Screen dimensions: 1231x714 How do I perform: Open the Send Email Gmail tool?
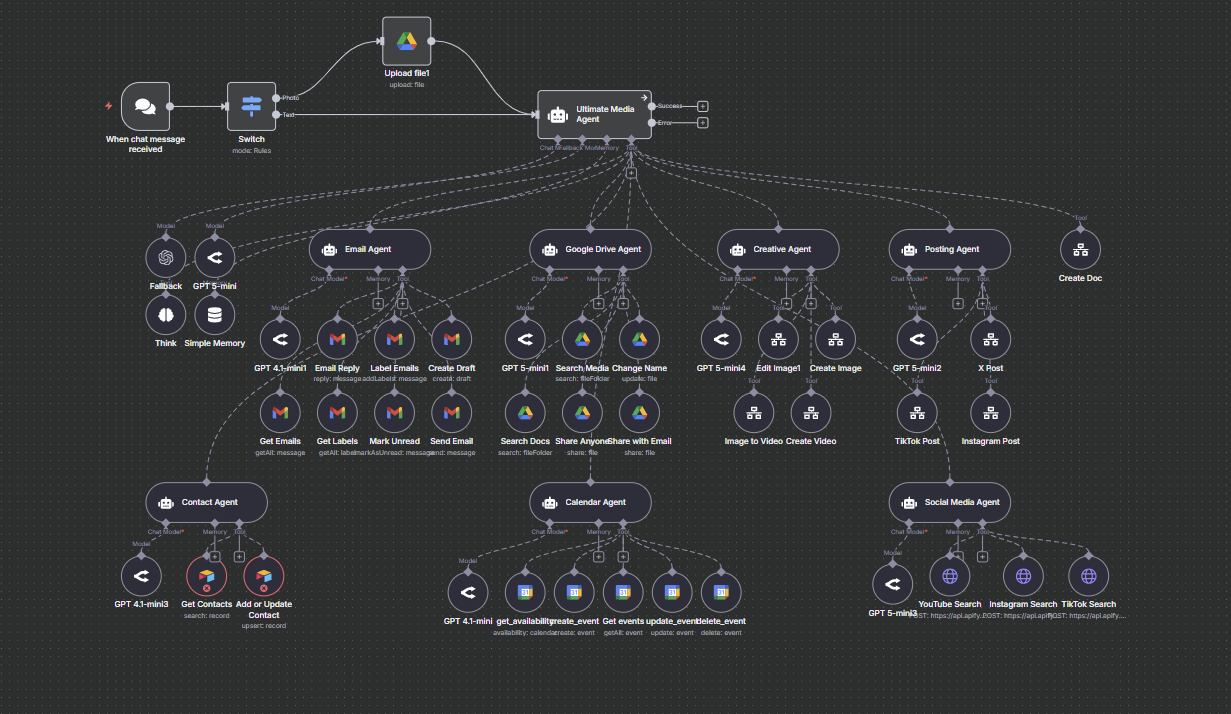pyautogui.click(x=451, y=411)
